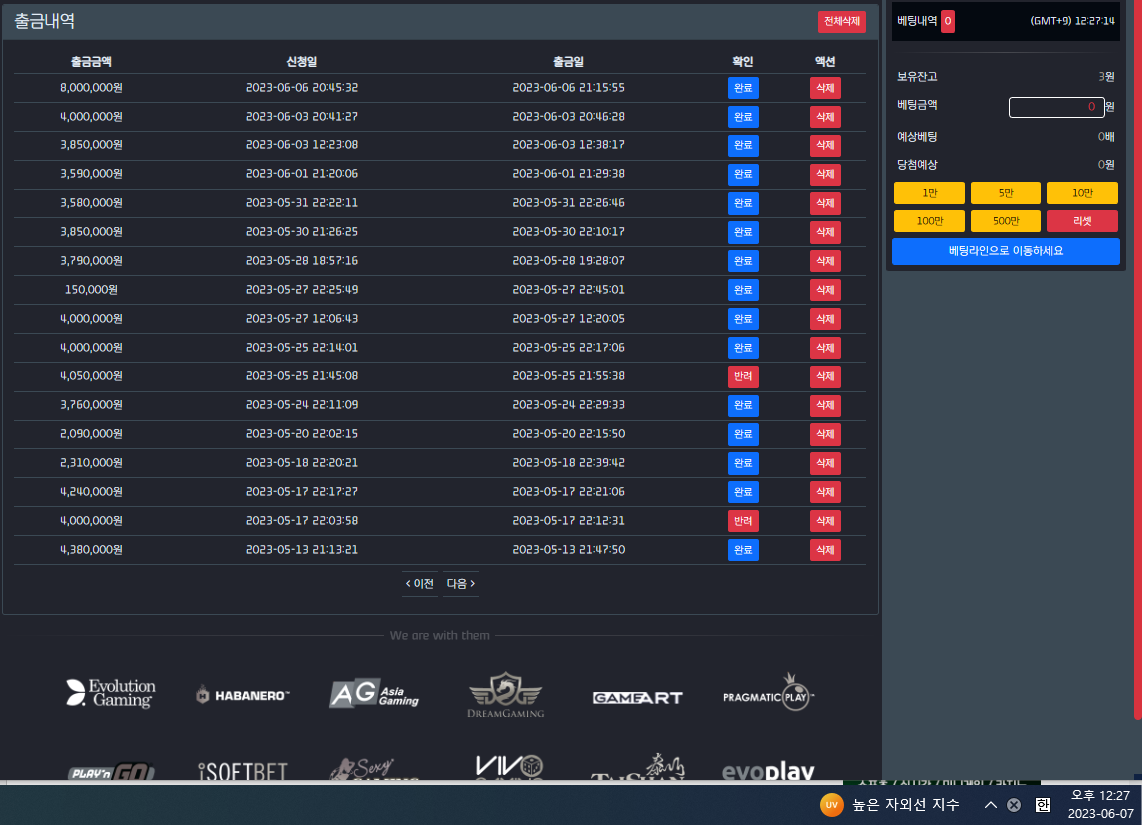Viewport: 1142px width, 825px height.
Task: Focus the 베팅금액 input field
Action: 1056,107
